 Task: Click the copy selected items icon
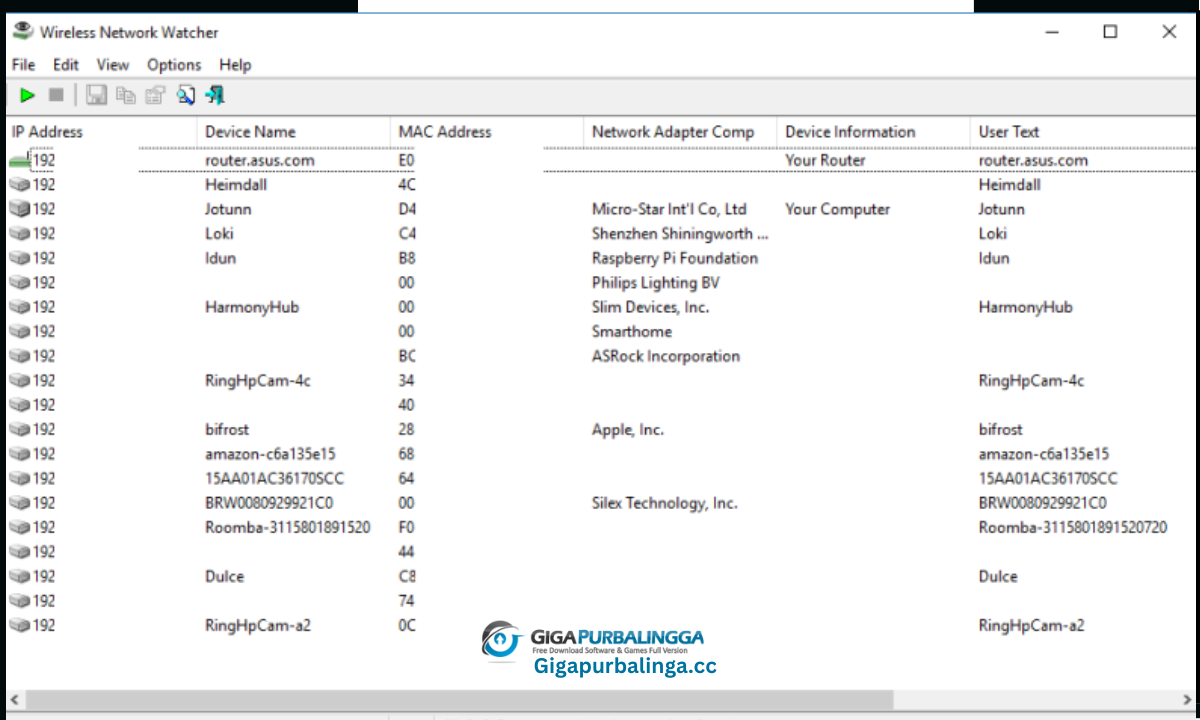pos(125,96)
